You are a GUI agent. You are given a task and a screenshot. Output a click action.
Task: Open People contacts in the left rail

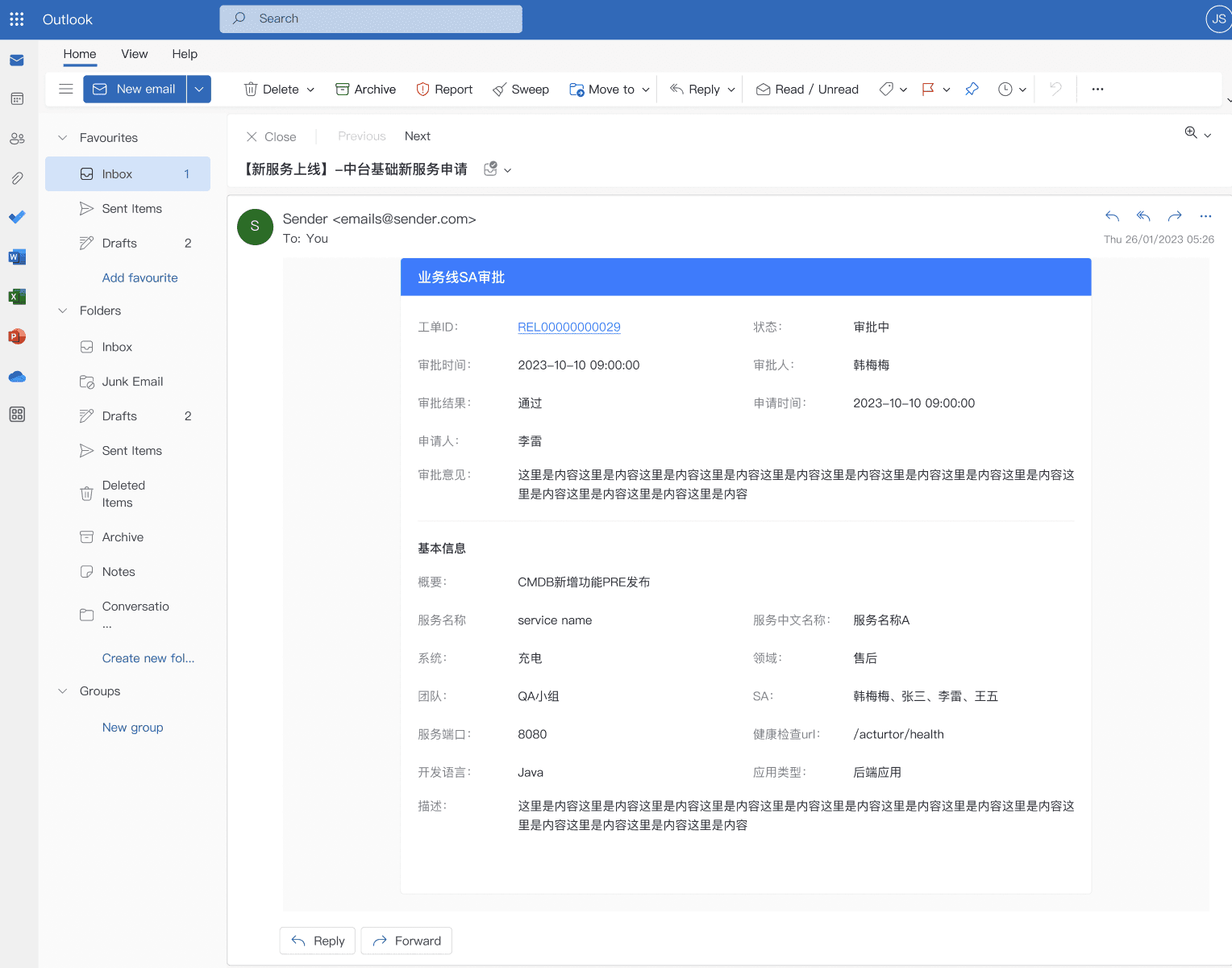coord(17,139)
